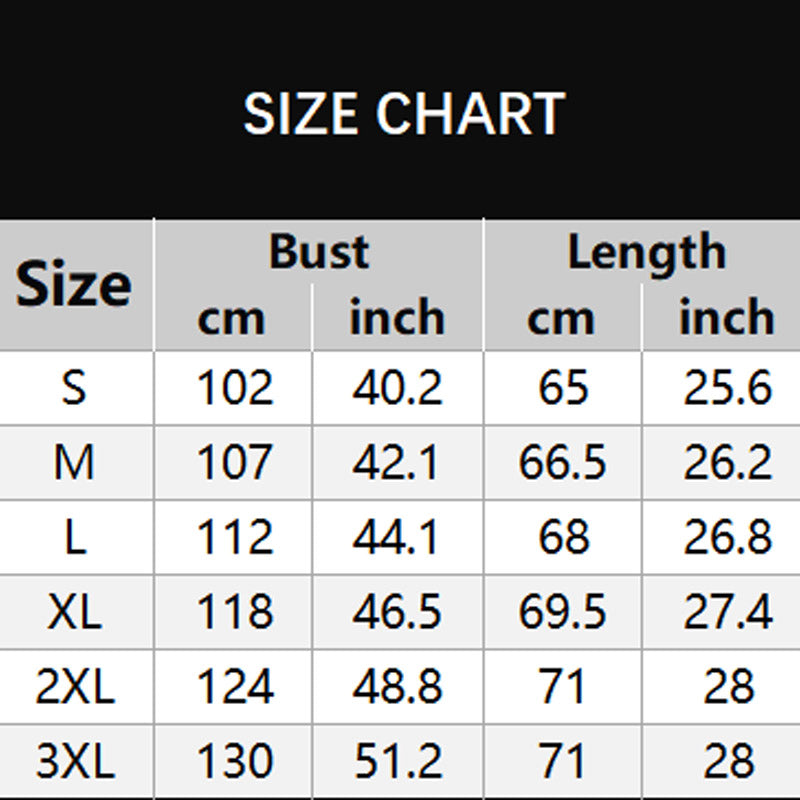Click the bust value 102

(234, 388)
